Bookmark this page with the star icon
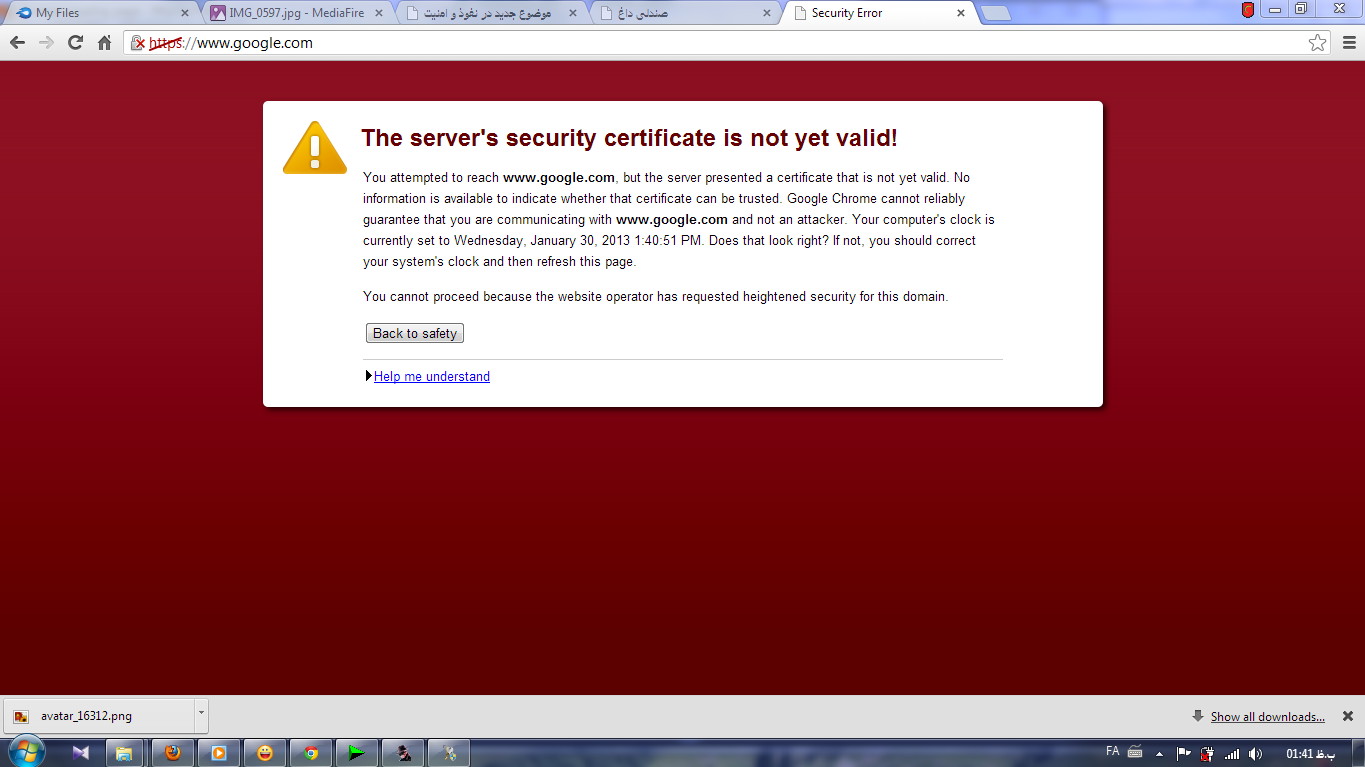This screenshot has height=767, width=1365. point(1317,43)
